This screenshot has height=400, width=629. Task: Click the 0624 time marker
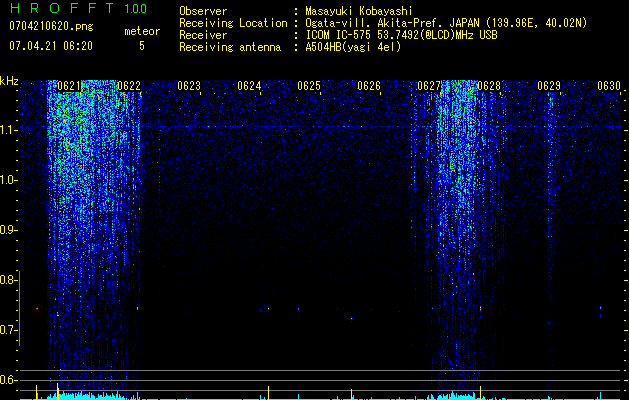pos(249,86)
